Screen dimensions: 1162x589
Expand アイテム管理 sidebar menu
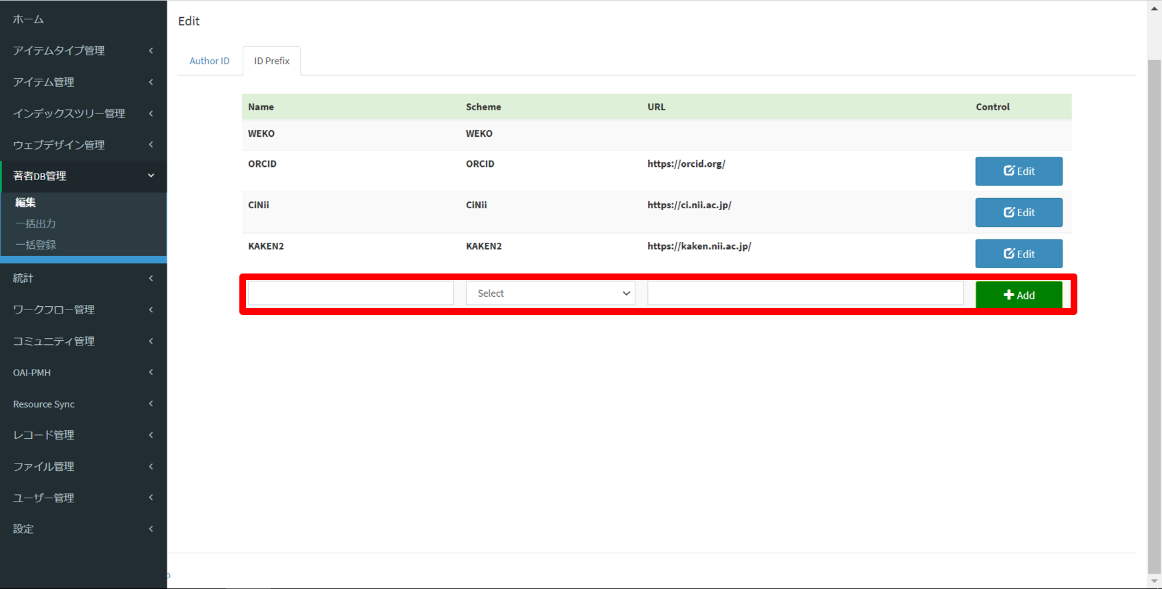[44, 82]
